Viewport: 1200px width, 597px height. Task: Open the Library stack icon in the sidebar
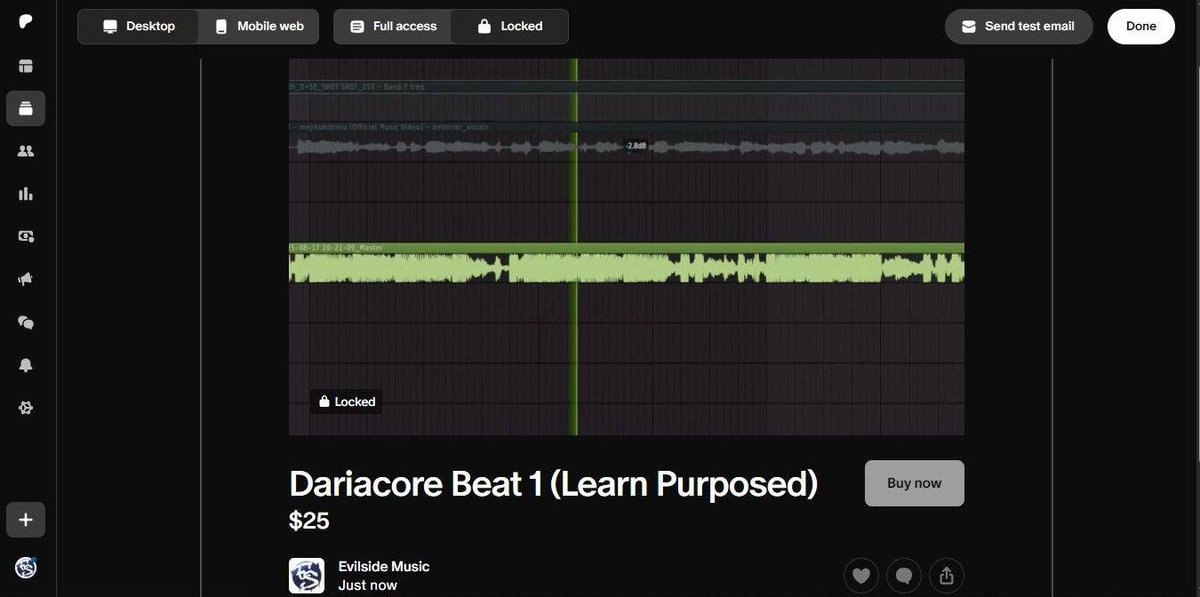(x=26, y=108)
